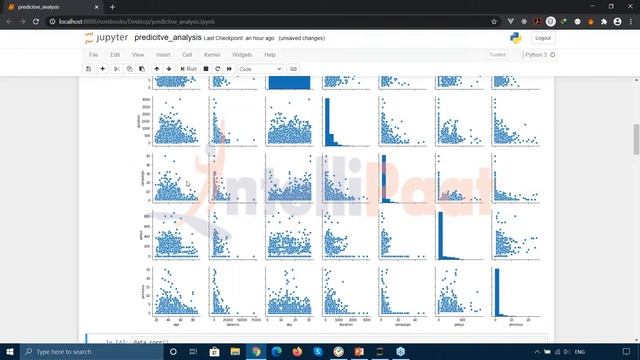Click the Trusted notebook indicator

pos(497,55)
